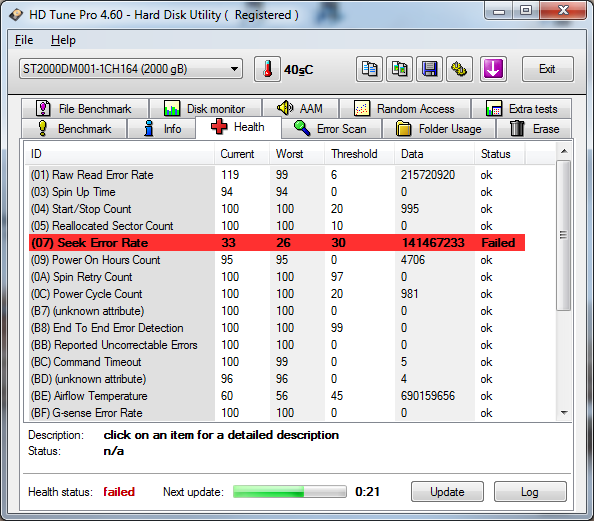Switch to the Disk monitor tab
Viewport: 594px width, 521px height.
(x=205, y=109)
